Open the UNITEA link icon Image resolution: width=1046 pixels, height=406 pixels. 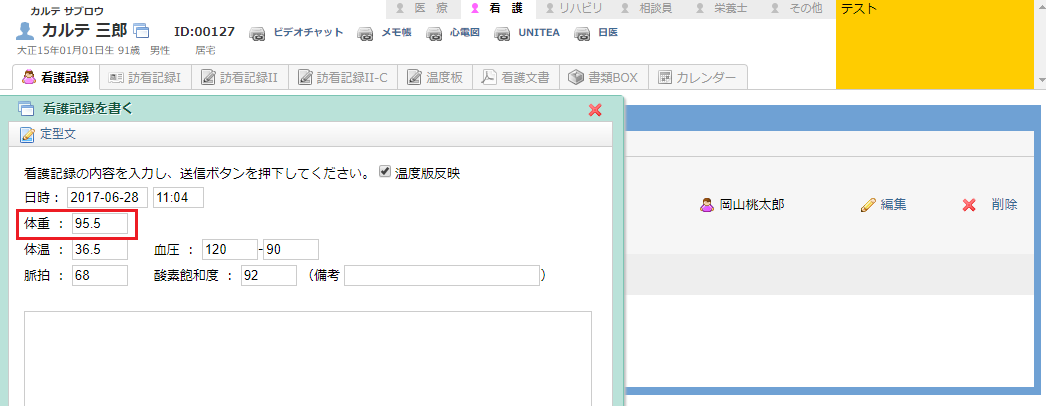coord(503,33)
